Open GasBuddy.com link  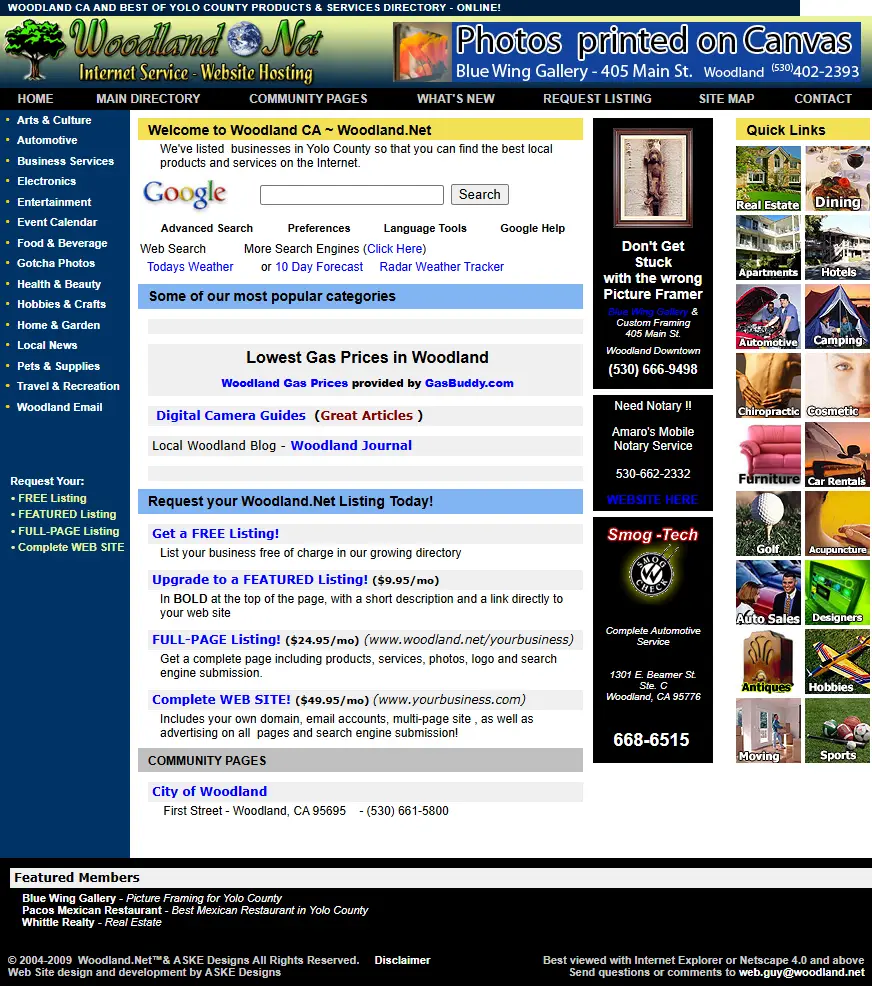(469, 383)
